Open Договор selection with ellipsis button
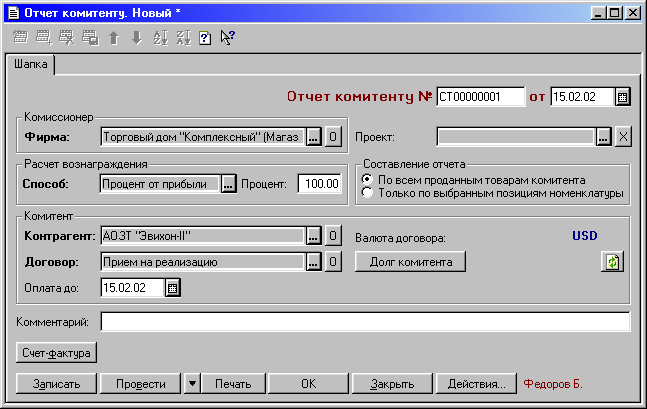 313,262
